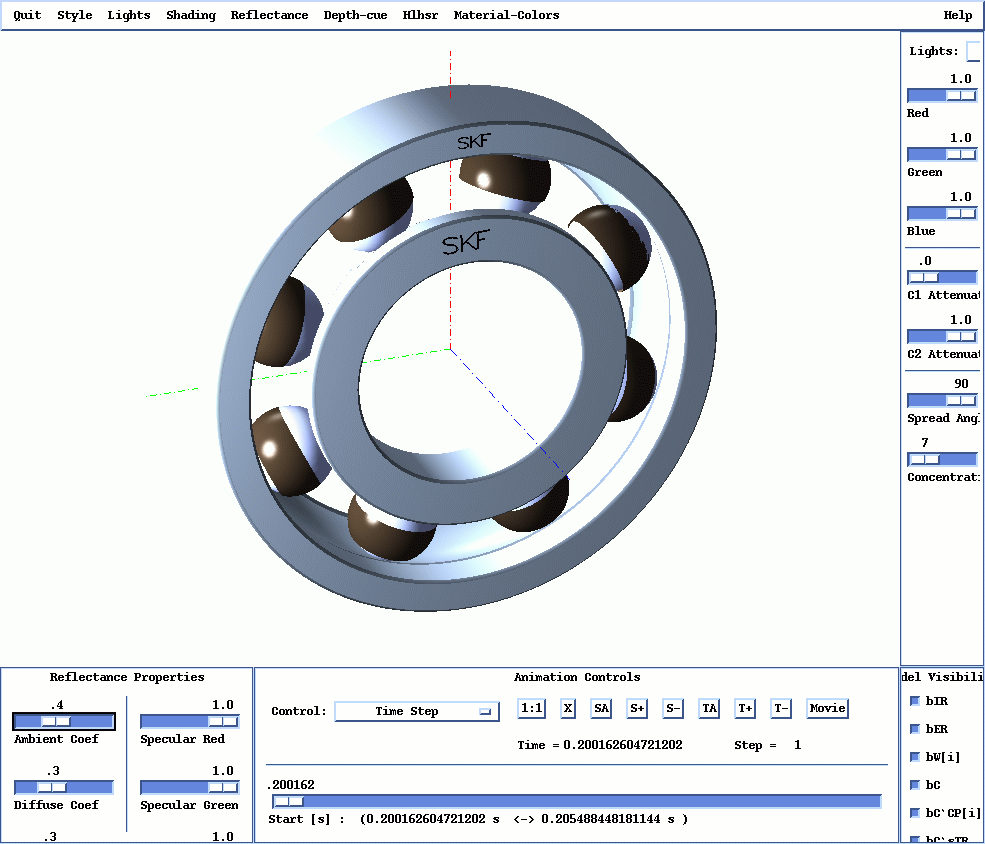The height and width of the screenshot is (844, 985).
Task: Click the '.200162' value above the time slider
Action: [x=291, y=785]
